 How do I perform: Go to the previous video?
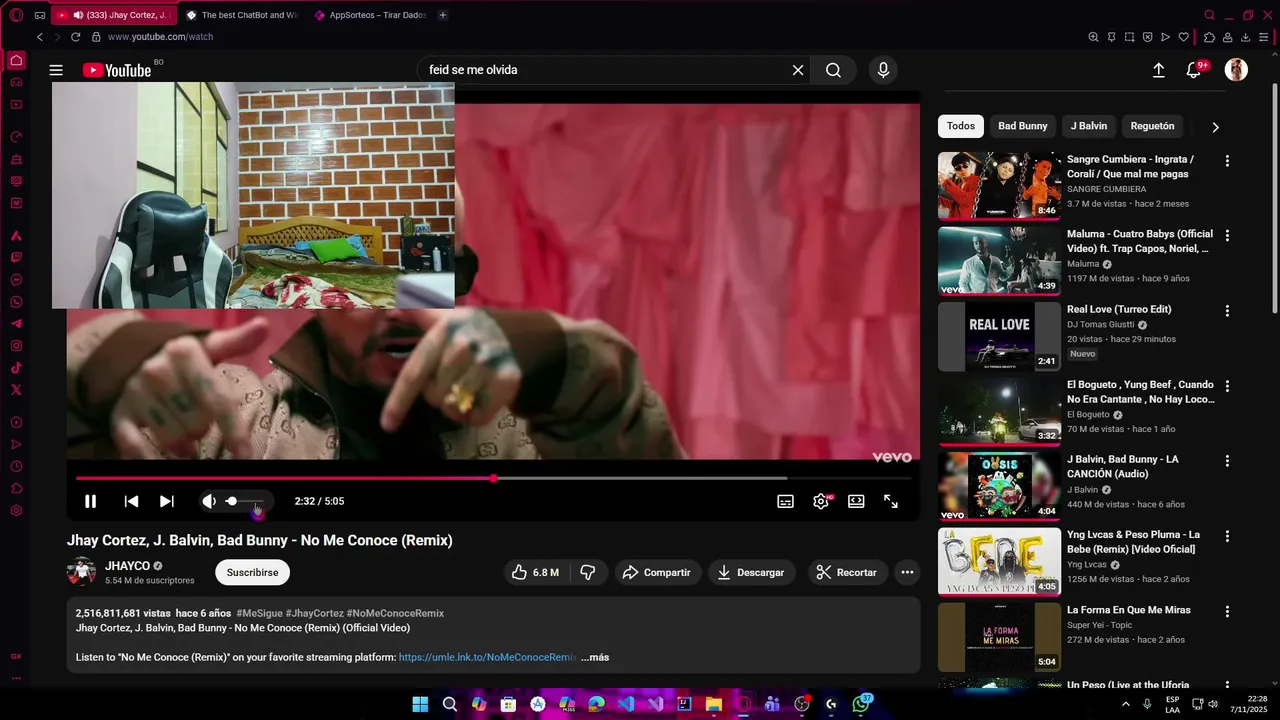[131, 501]
